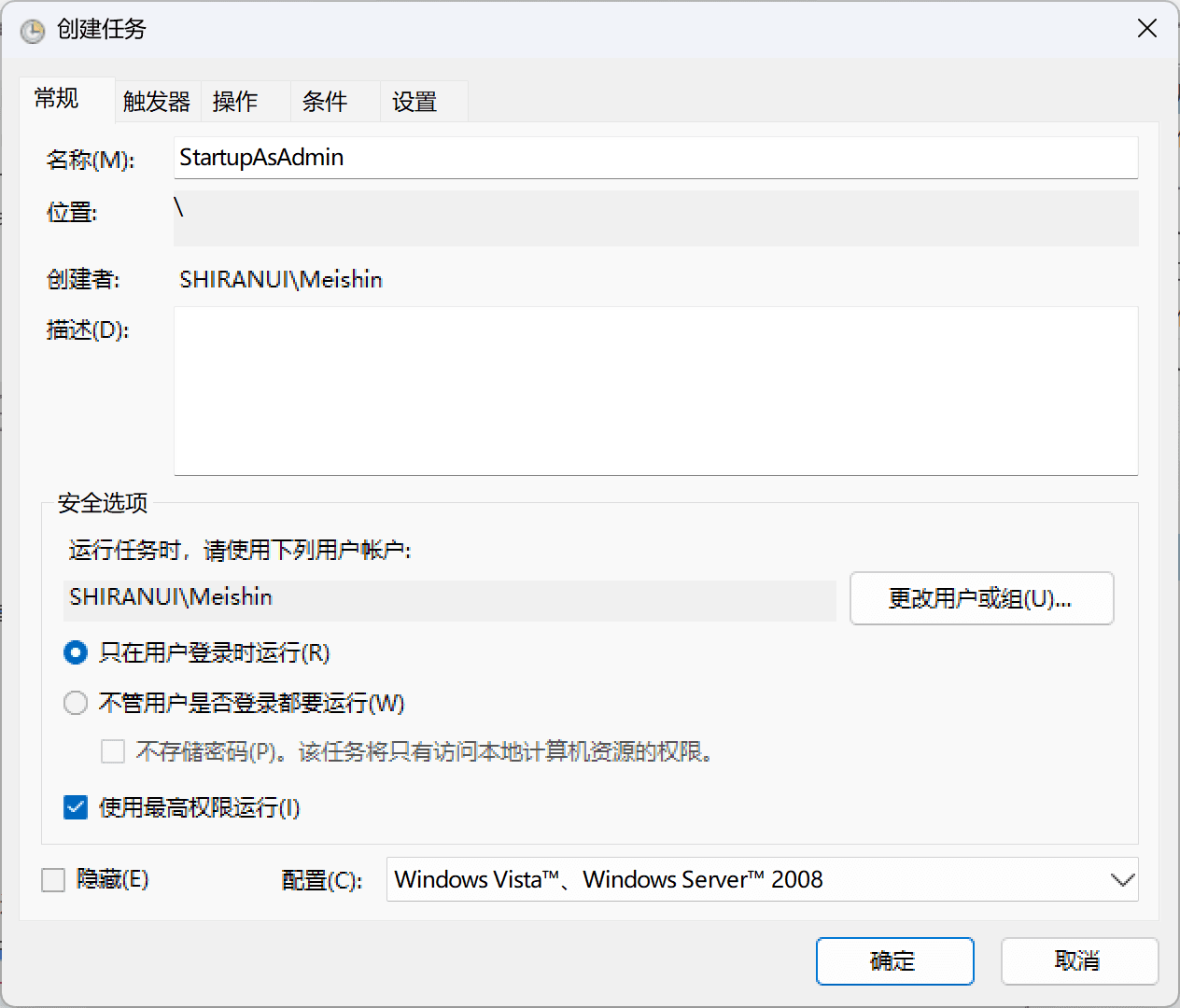Click inside the 描述 text area
This screenshot has width=1180, height=1008.
tap(654, 390)
